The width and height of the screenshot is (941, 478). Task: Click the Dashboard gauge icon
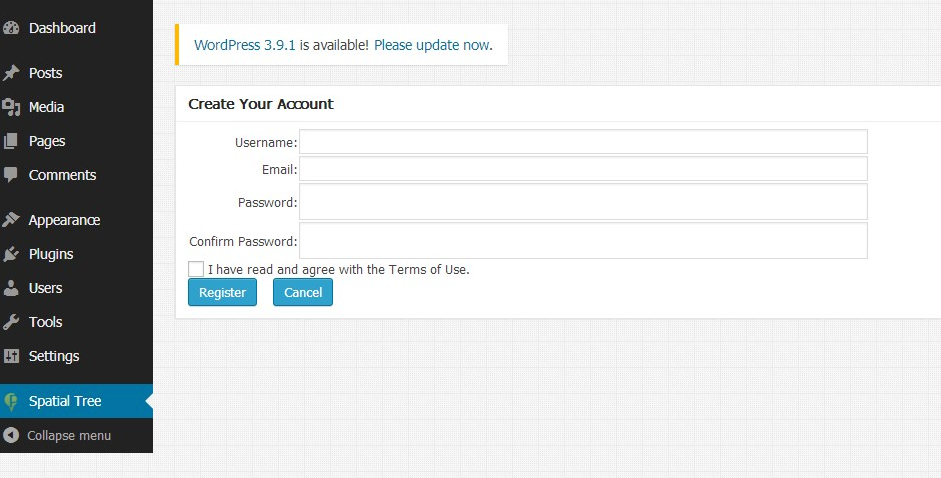pyautogui.click(x=11, y=28)
